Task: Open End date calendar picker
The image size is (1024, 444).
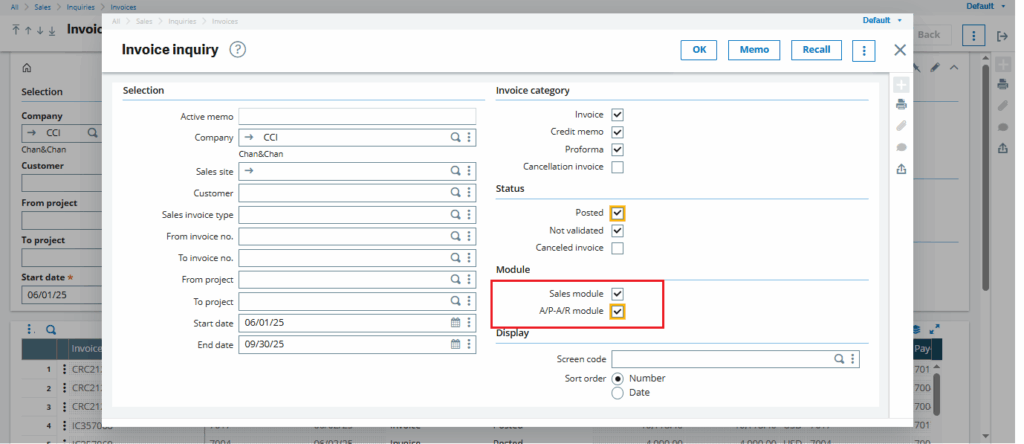Action: pos(456,344)
